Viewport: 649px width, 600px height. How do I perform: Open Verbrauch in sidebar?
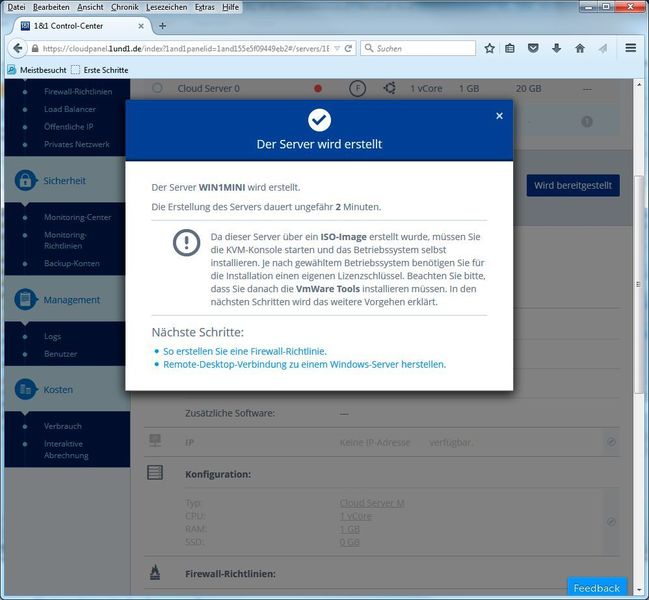coord(63,426)
